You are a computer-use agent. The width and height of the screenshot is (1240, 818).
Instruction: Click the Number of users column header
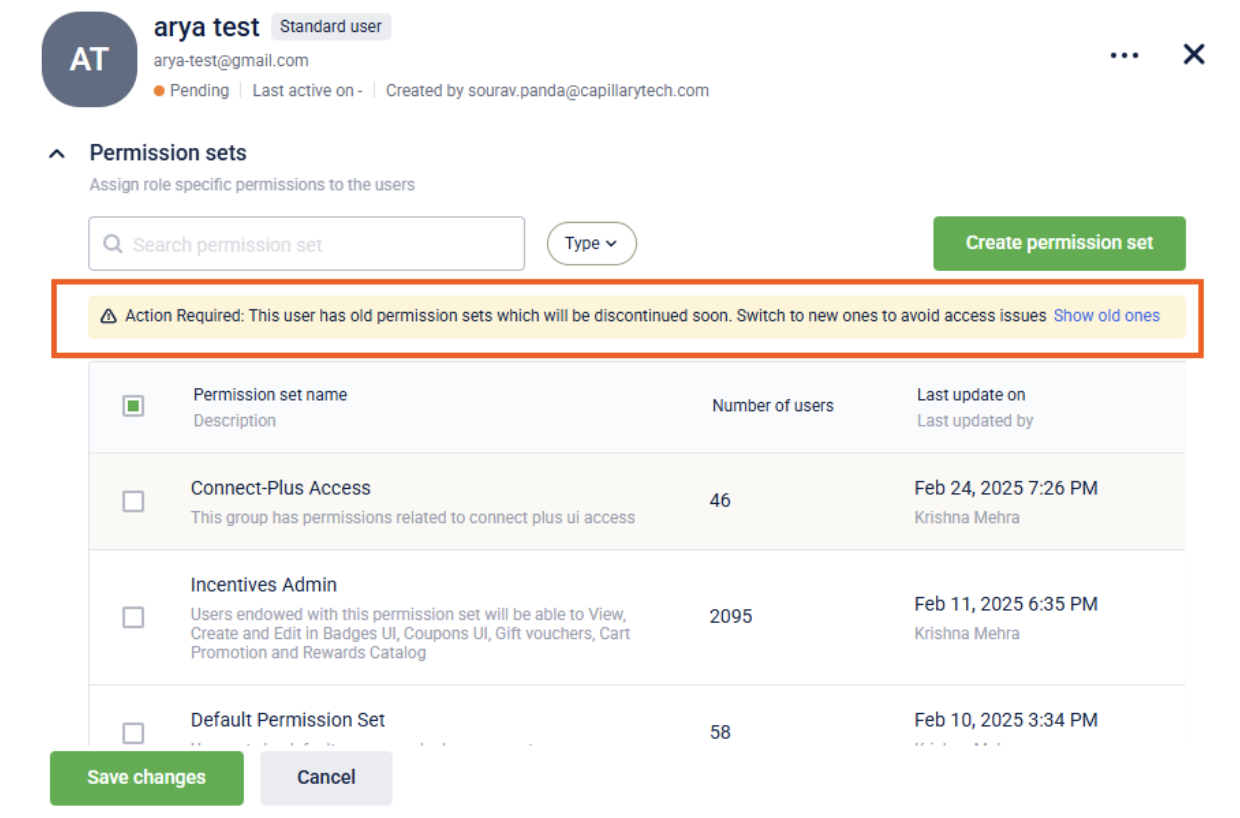click(x=772, y=406)
